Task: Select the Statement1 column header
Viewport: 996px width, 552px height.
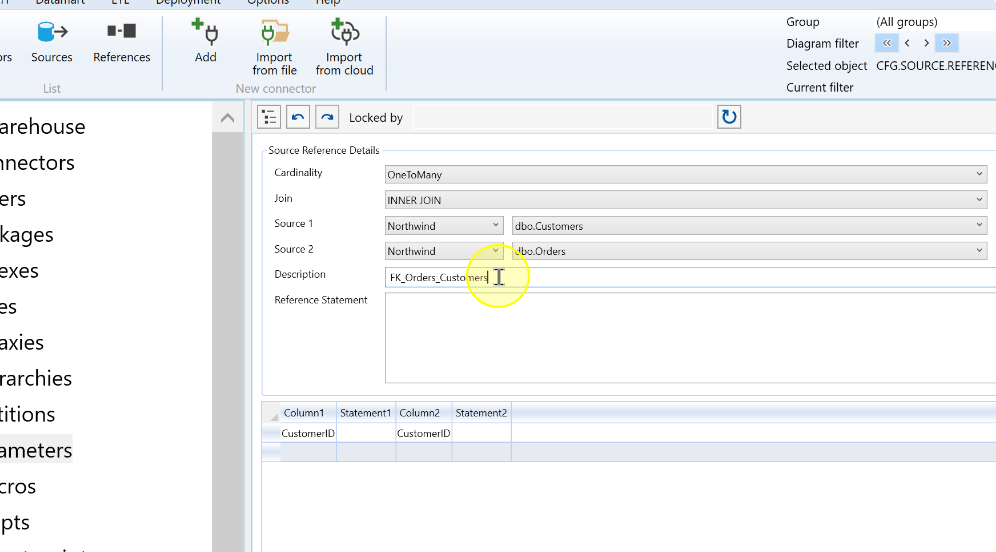Action: tap(365, 413)
